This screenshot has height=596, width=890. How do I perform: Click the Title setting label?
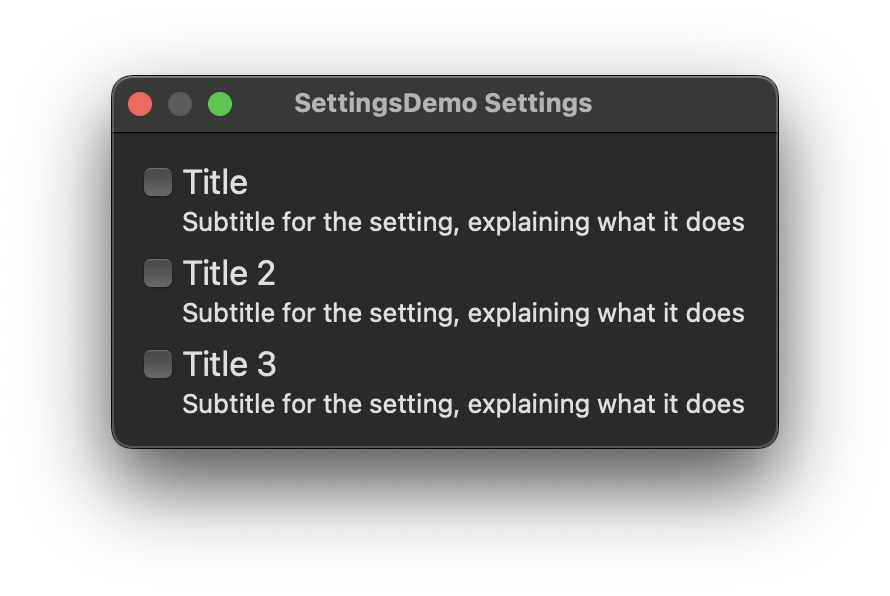215,181
